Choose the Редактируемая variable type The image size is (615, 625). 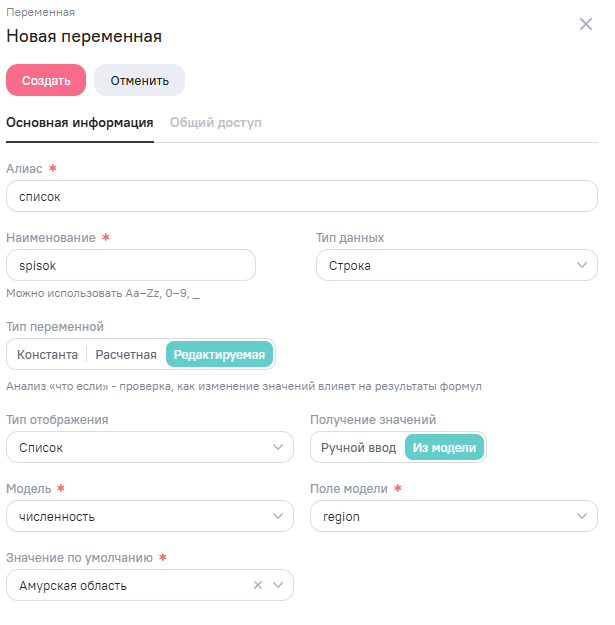pos(220,355)
